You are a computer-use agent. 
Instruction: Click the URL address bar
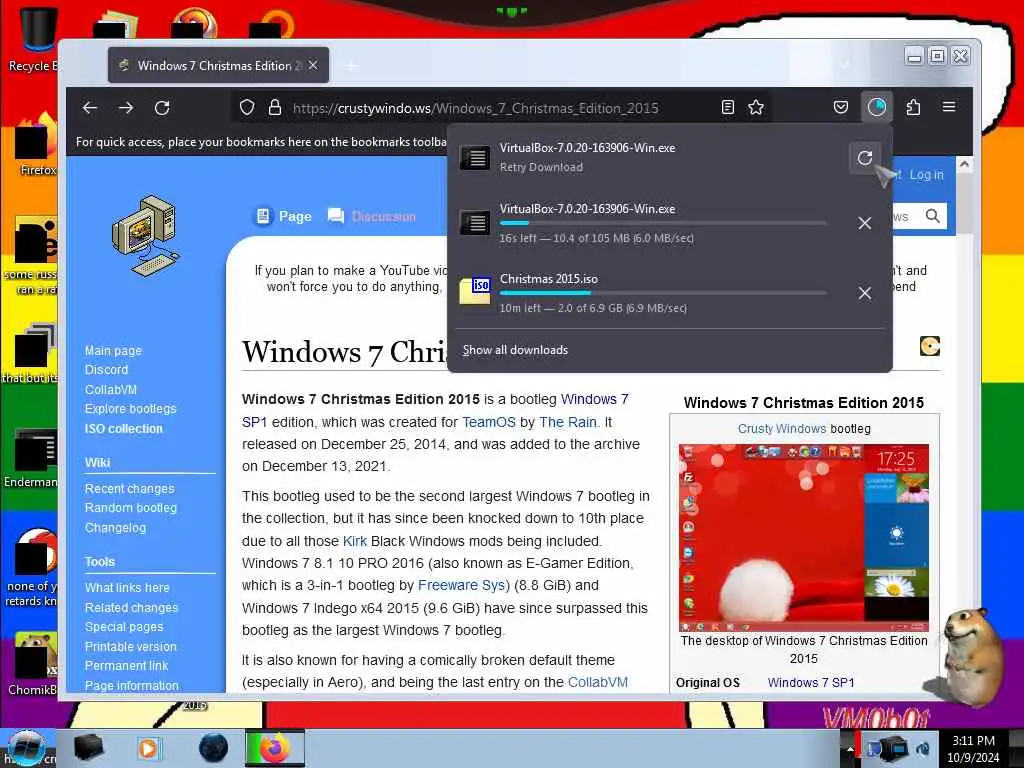pos(475,108)
